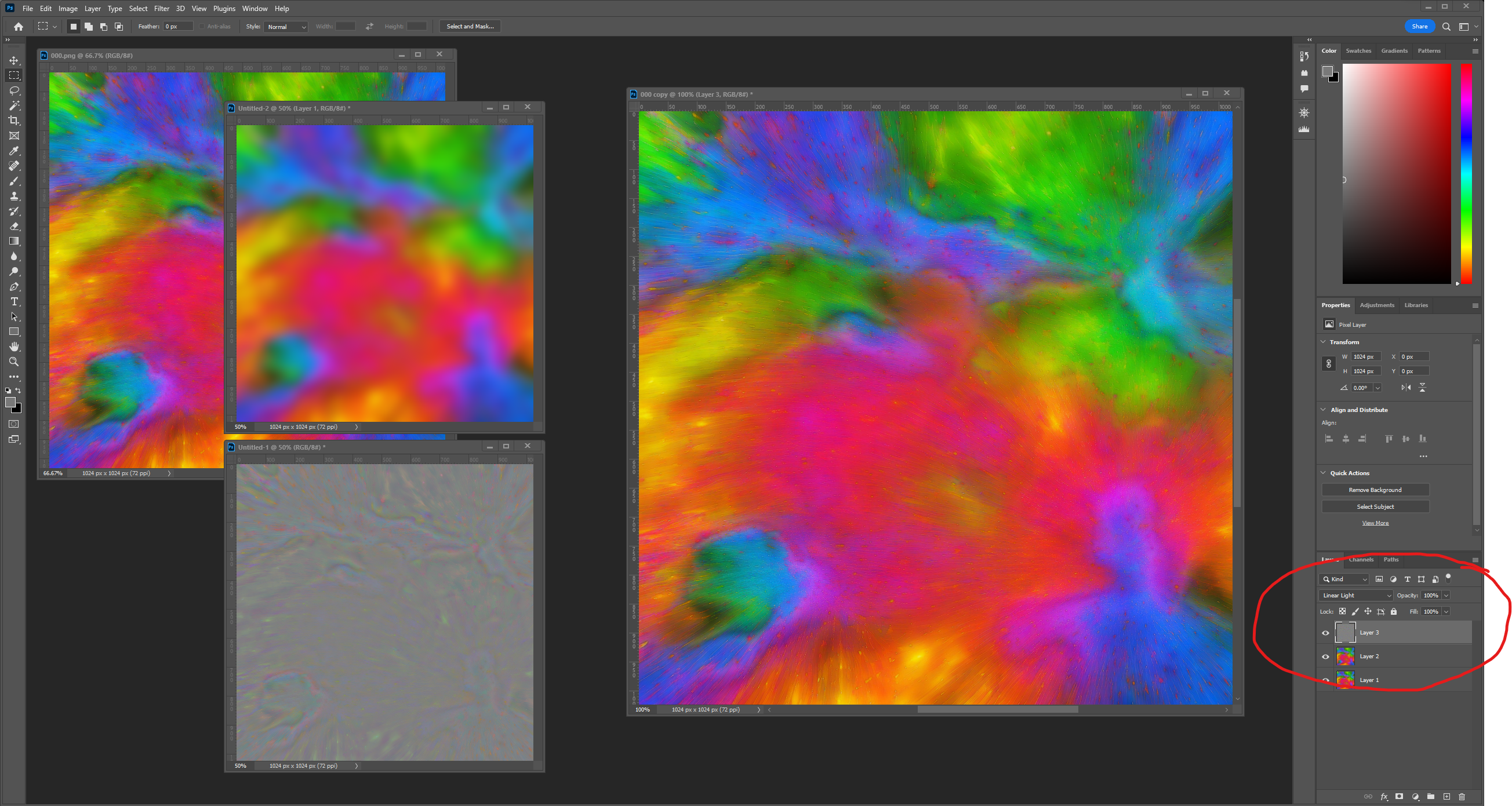Activate the Crop tool

pyautogui.click(x=14, y=121)
